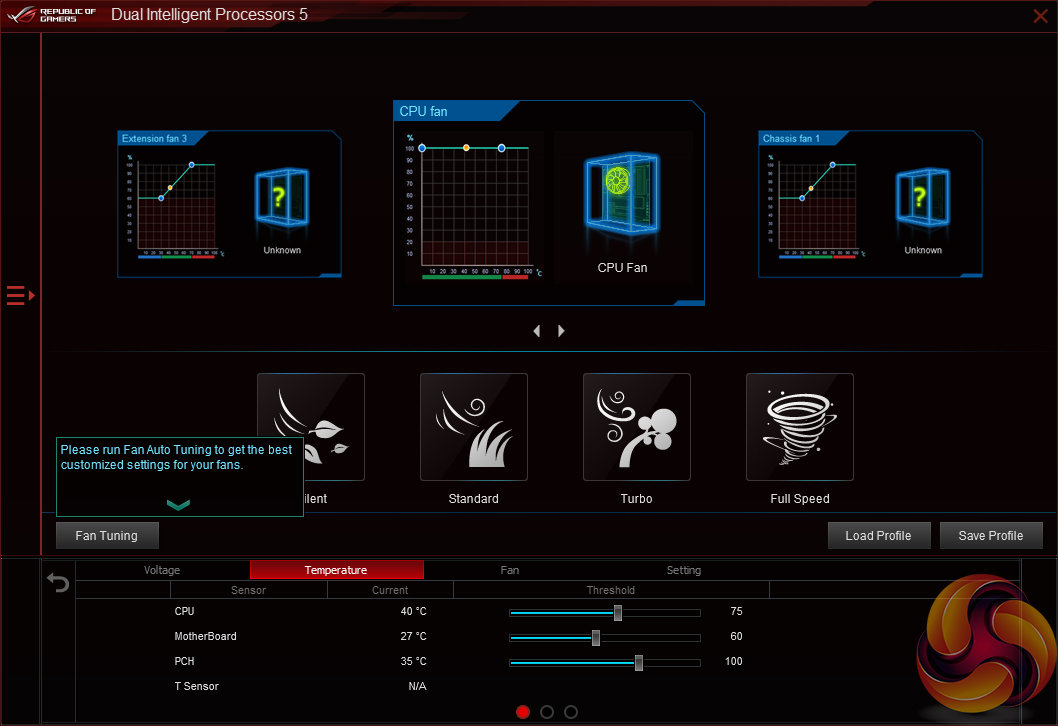Collapse the Fan Auto Tuning tip chevron
This screenshot has height=726, width=1058.
coord(178,504)
